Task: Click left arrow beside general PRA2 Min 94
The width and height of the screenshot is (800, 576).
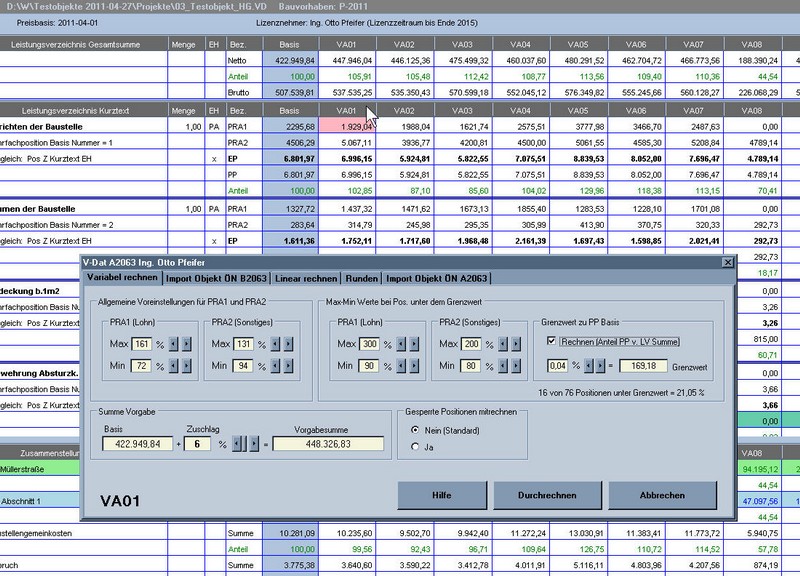Action: tap(277, 367)
